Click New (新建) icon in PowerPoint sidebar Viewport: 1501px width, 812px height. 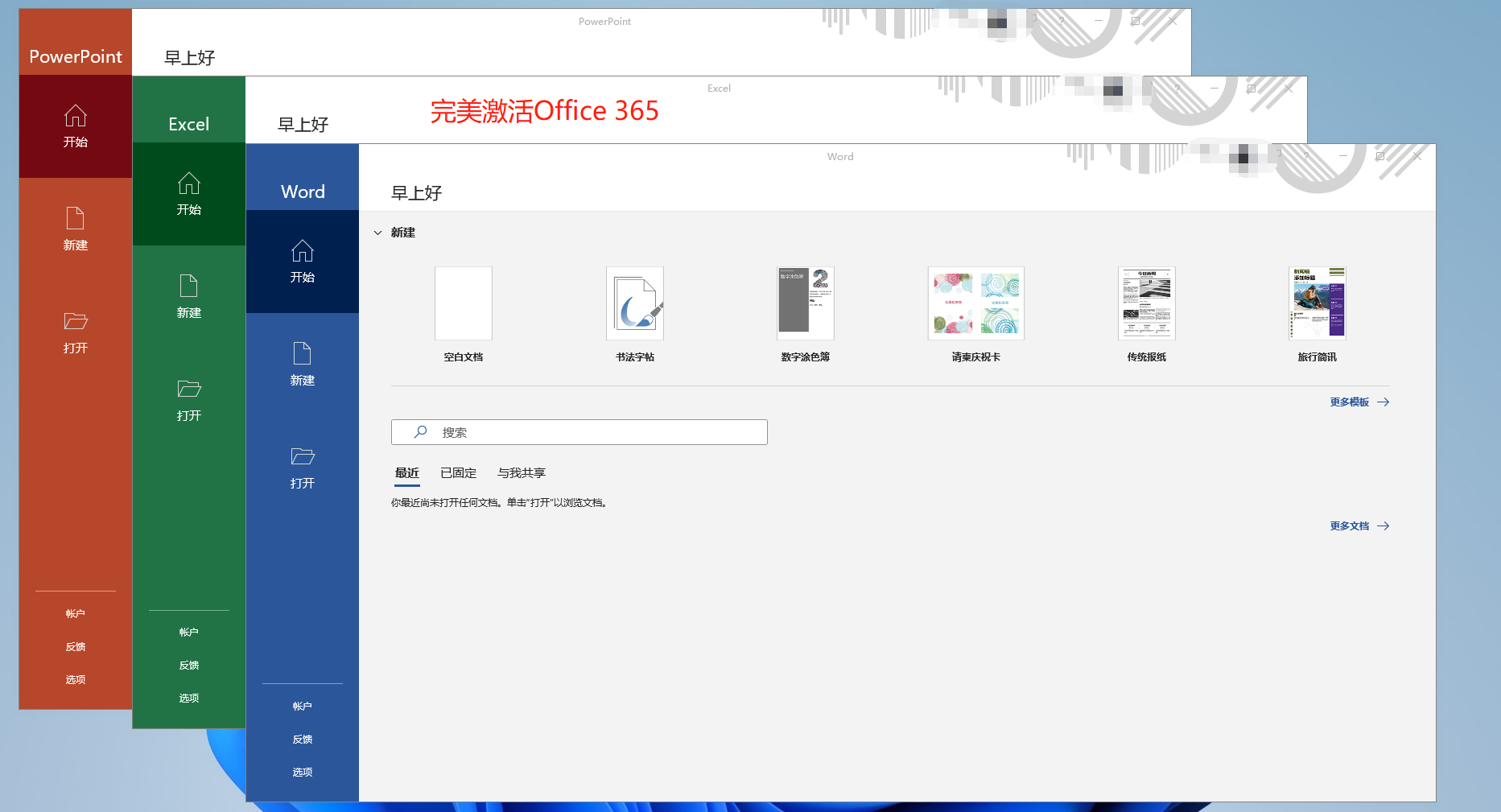[x=75, y=218]
